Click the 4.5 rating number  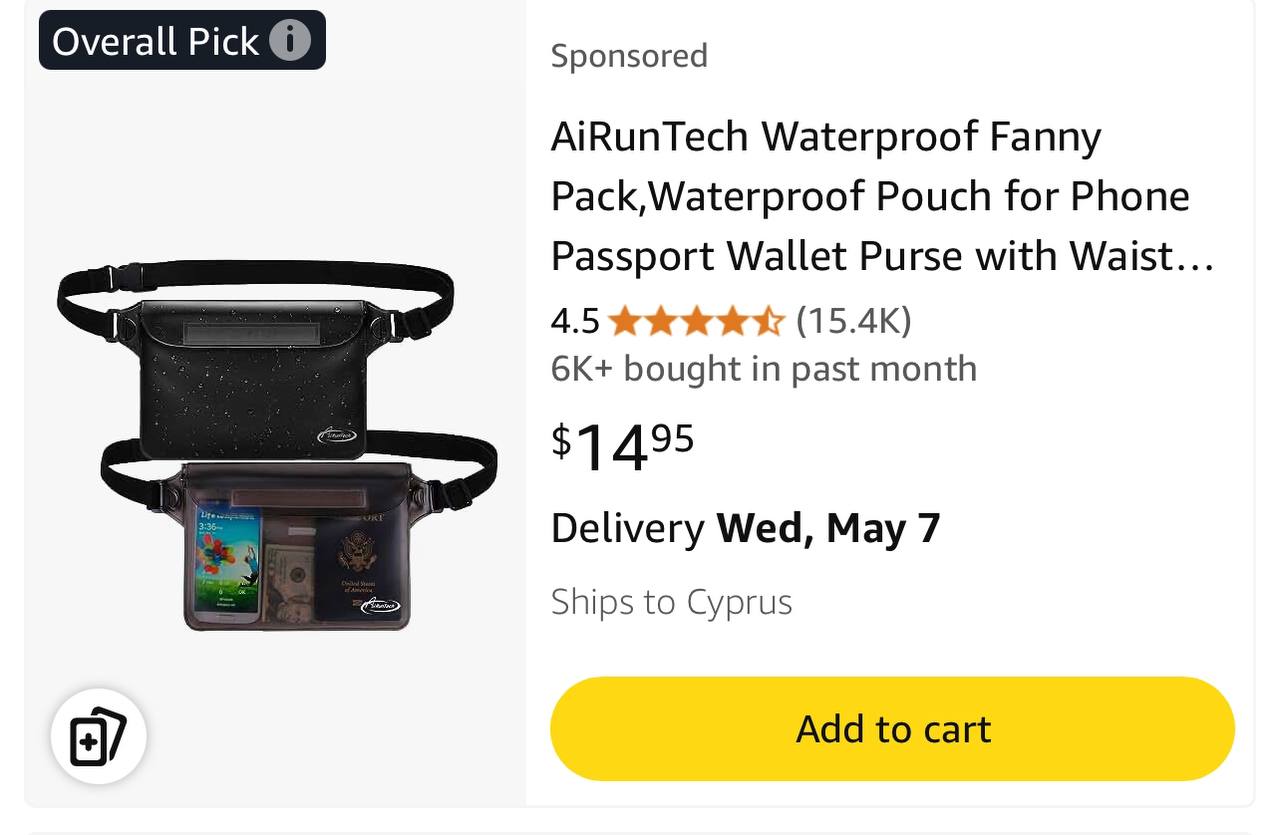(575, 321)
